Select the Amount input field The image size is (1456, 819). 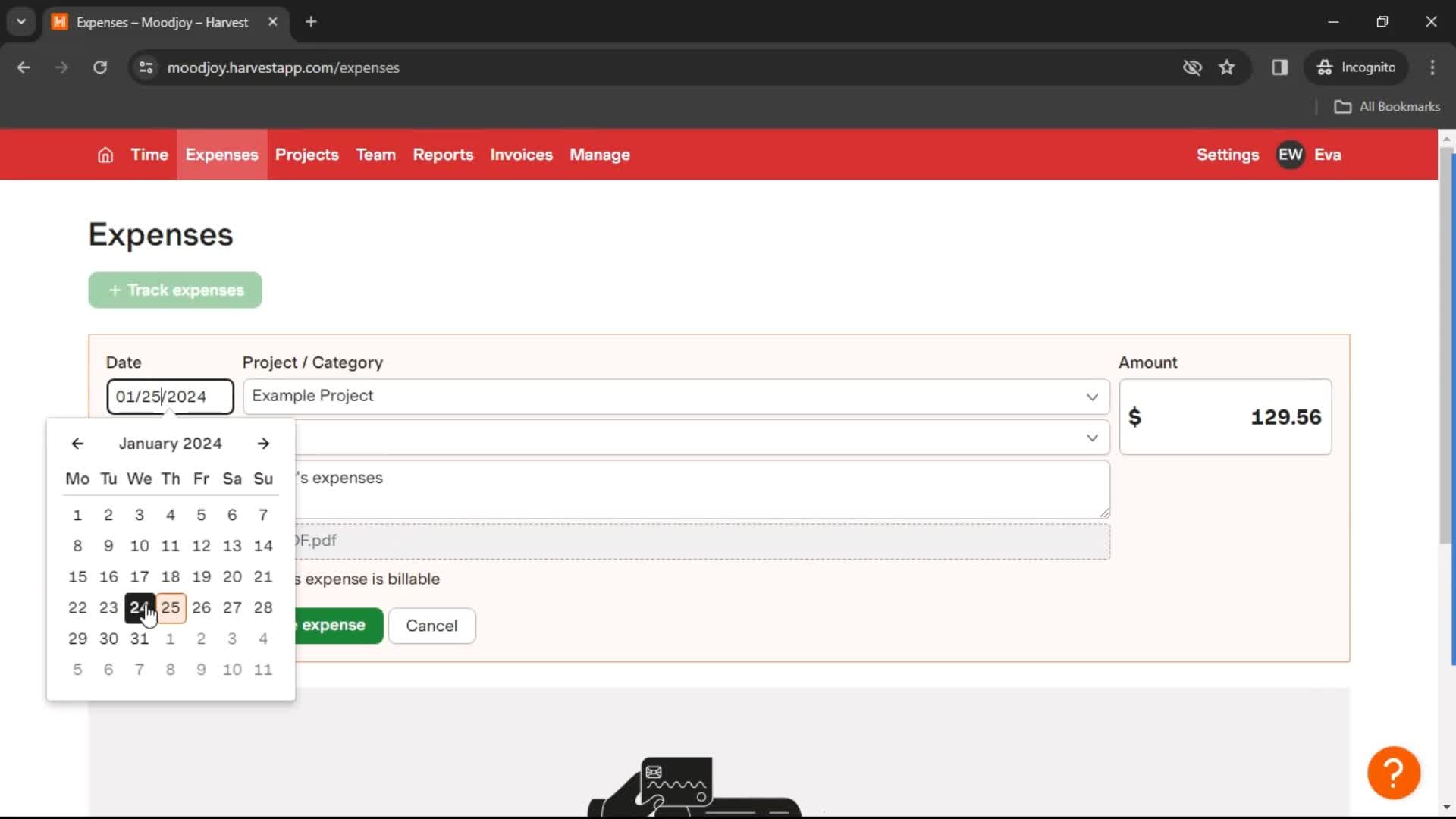(1225, 417)
